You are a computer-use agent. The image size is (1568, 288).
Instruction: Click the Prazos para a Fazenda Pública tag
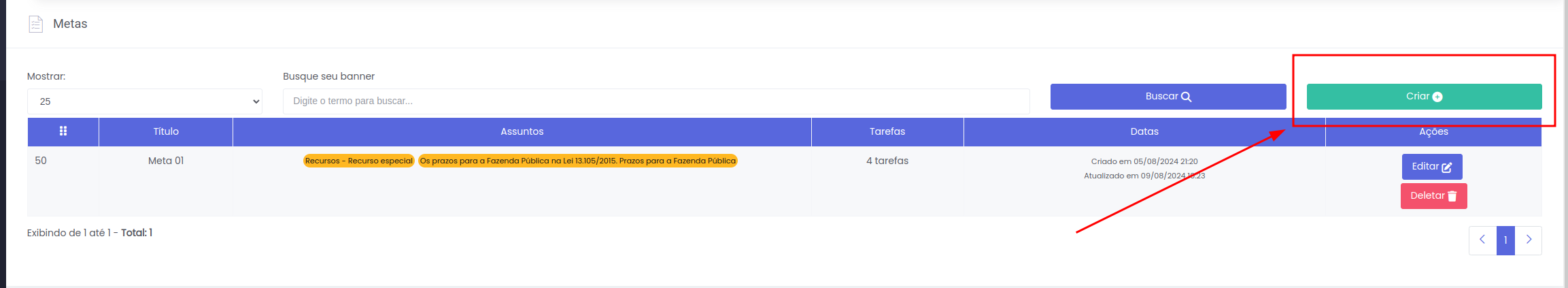(x=577, y=161)
